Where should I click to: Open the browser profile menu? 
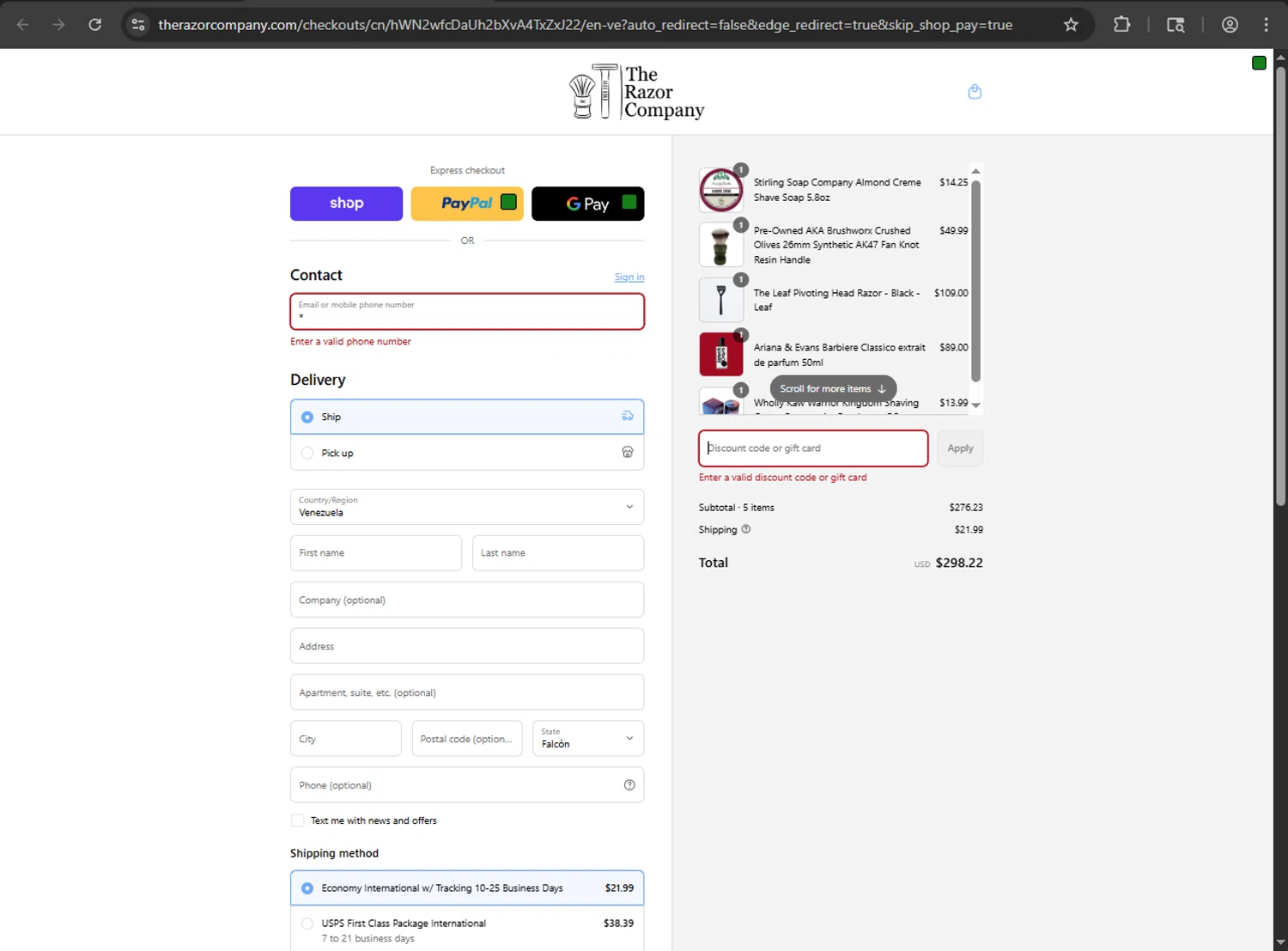coord(1230,25)
